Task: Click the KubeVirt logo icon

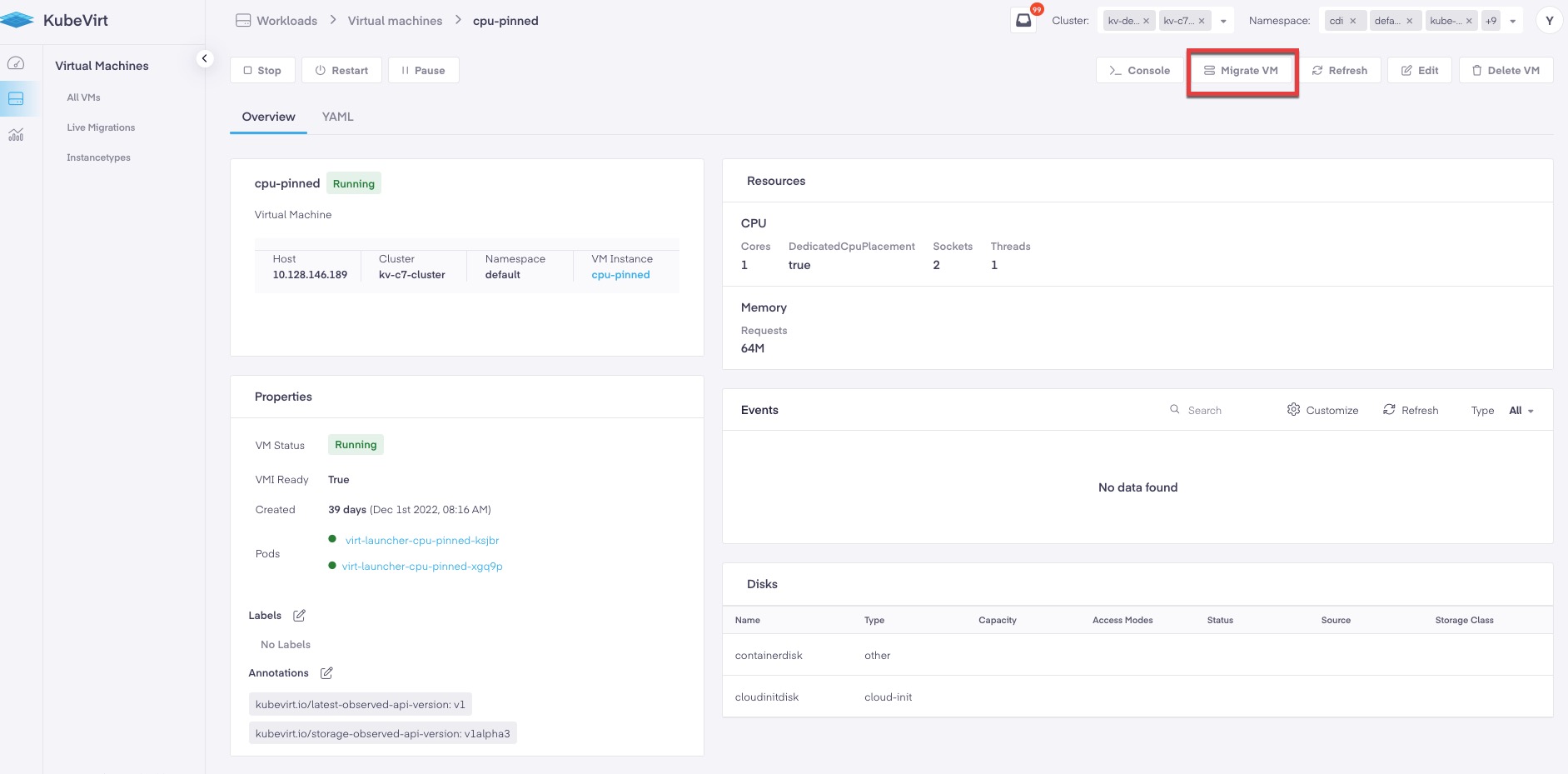Action: (x=17, y=20)
